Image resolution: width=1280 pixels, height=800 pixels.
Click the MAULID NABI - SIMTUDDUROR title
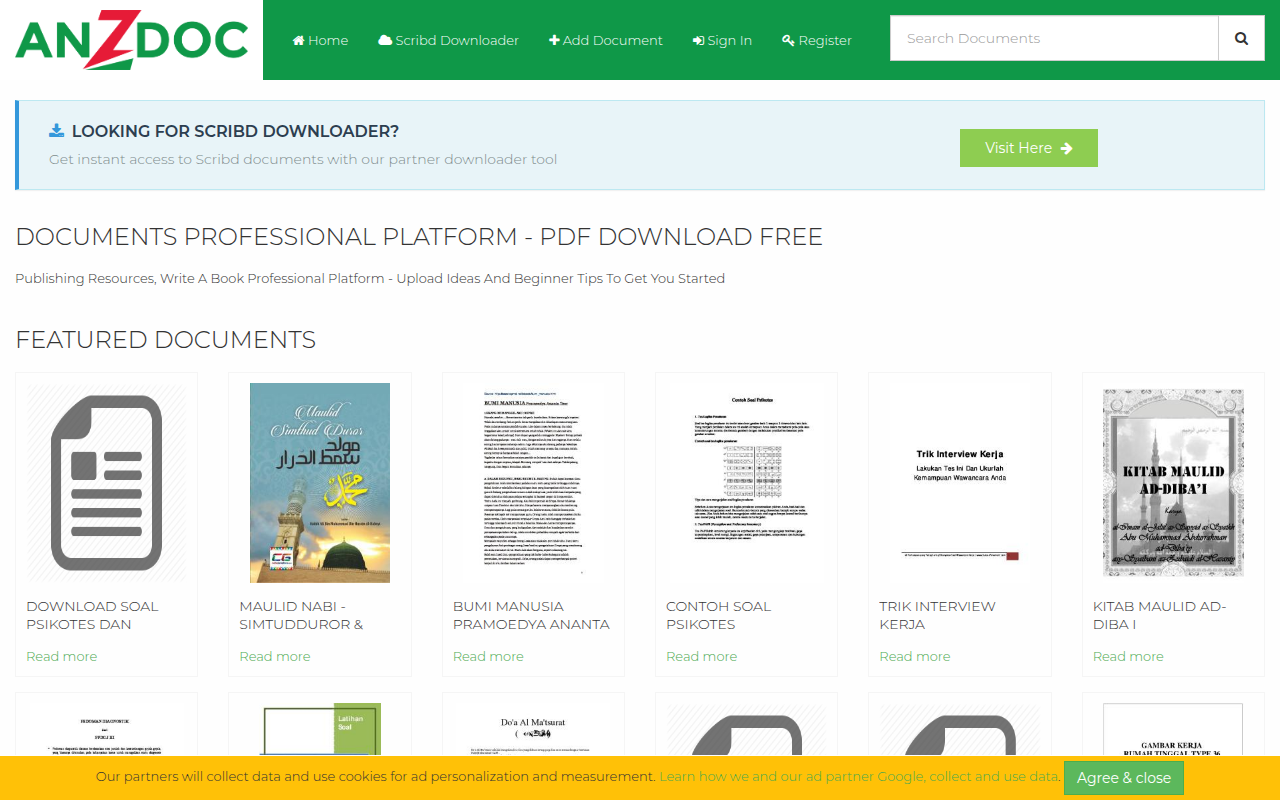[301, 615]
